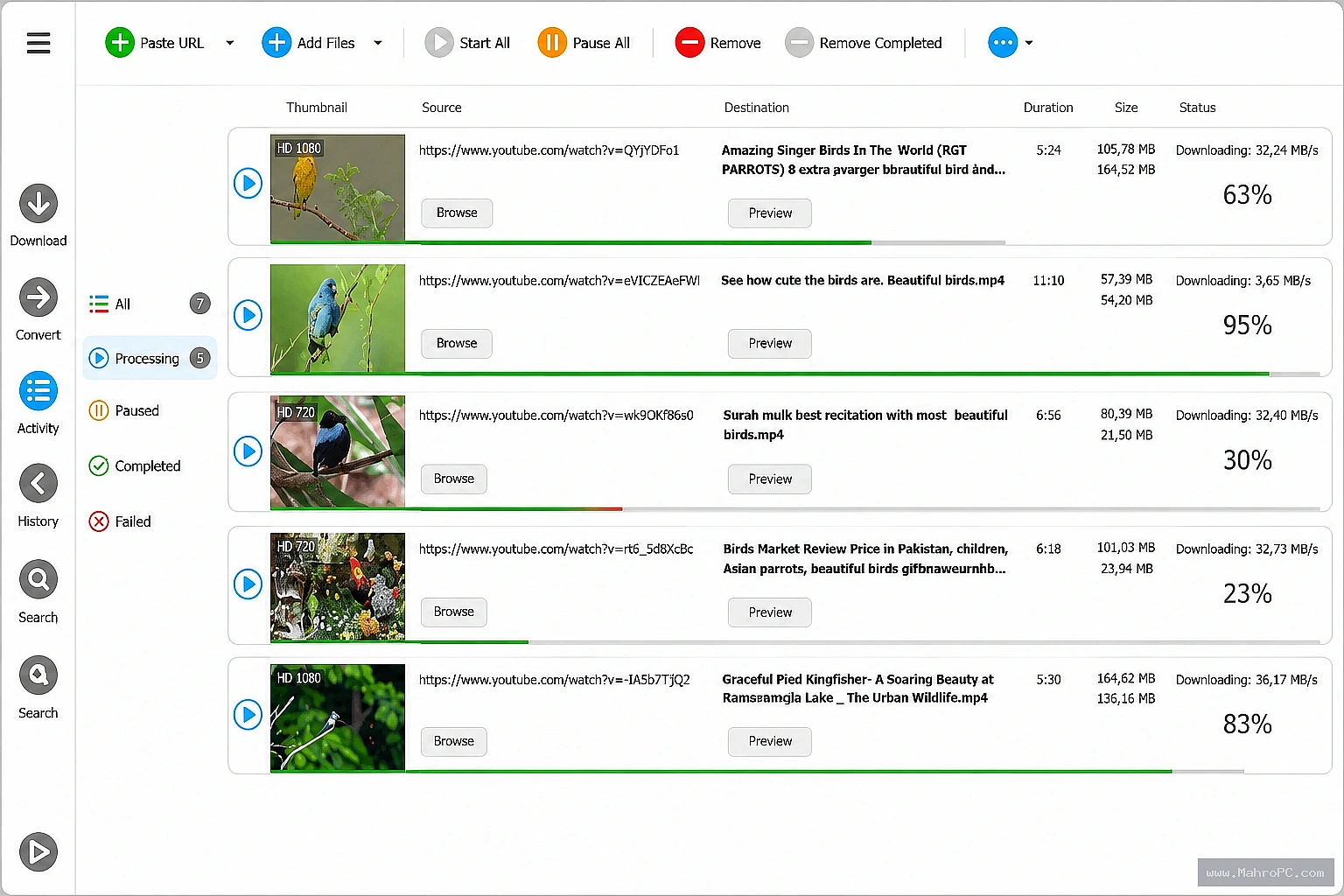Image resolution: width=1344 pixels, height=896 pixels.
Task: Click the Source column header
Action: [442, 108]
